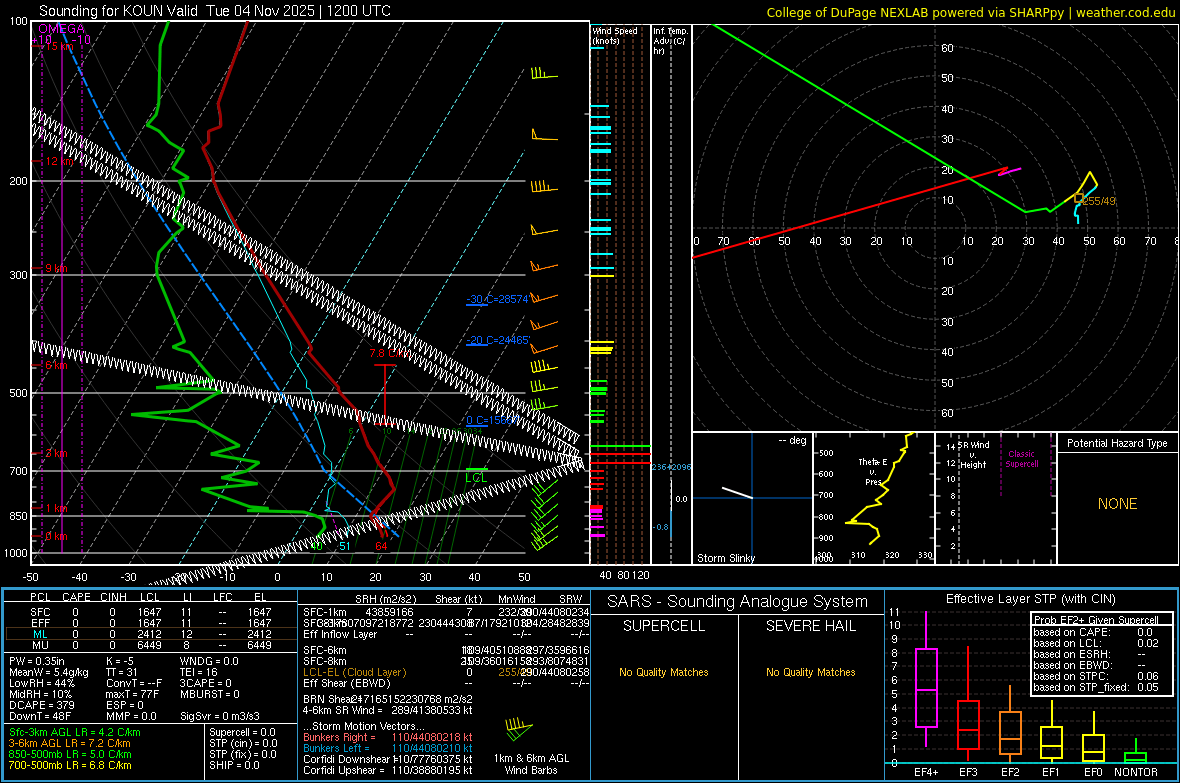Viewport: 1180px width, 783px height.
Task: Click the Sfc-3km AGL LR = 4.2 C/km line
Action: point(75,732)
